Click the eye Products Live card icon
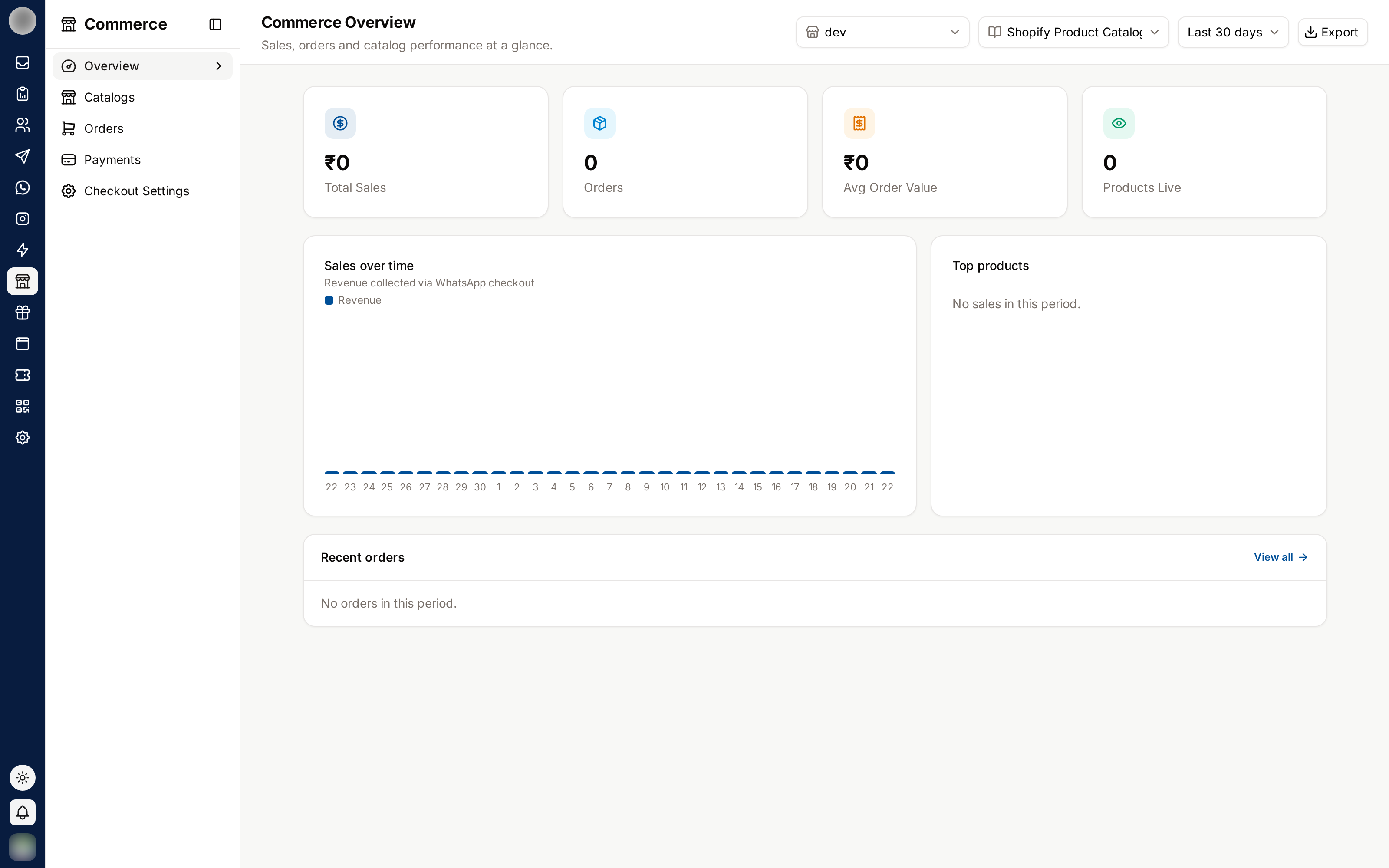 tap(1119, 123)
